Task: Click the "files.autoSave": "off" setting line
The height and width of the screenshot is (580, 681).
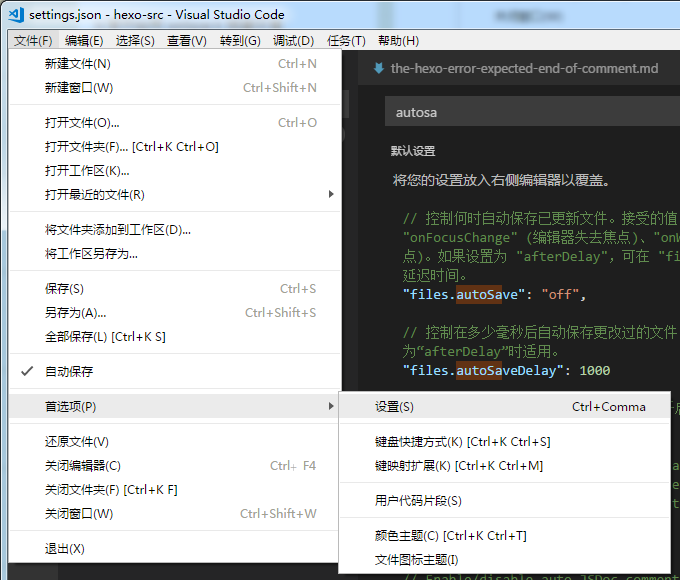Action: [494, 295]
